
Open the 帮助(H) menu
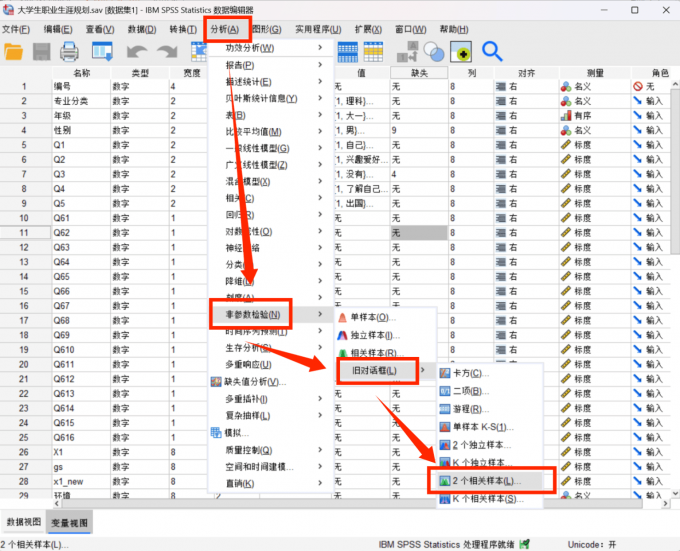454,29
